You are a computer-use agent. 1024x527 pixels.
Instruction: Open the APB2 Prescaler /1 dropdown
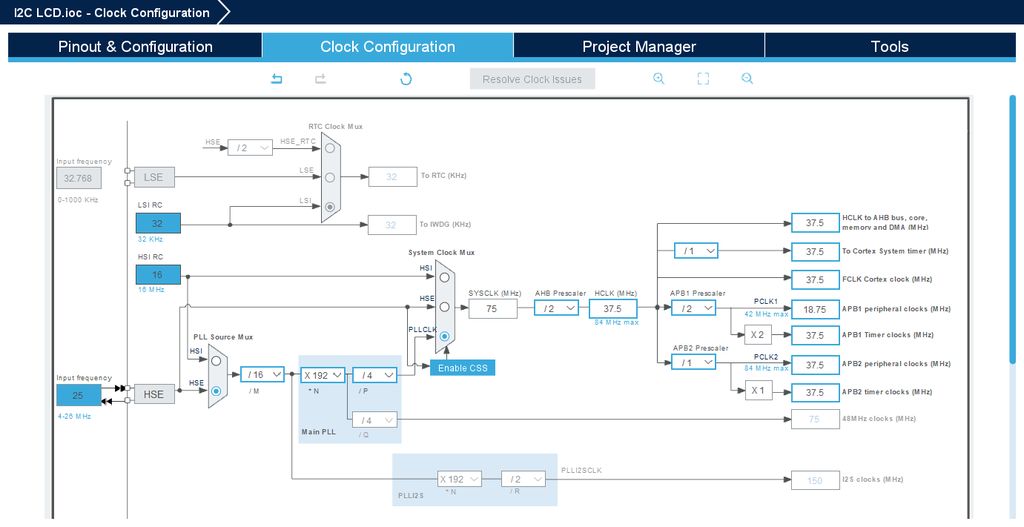click(x=694, y=362)
